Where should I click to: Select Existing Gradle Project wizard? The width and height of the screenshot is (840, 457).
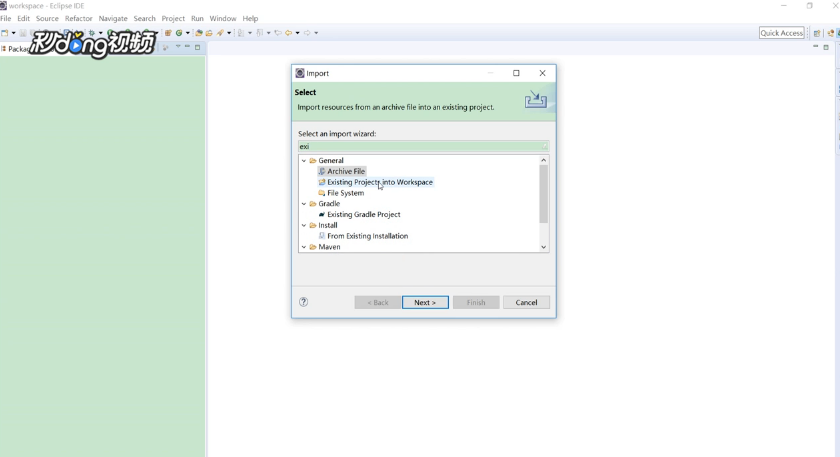[359, 214]
